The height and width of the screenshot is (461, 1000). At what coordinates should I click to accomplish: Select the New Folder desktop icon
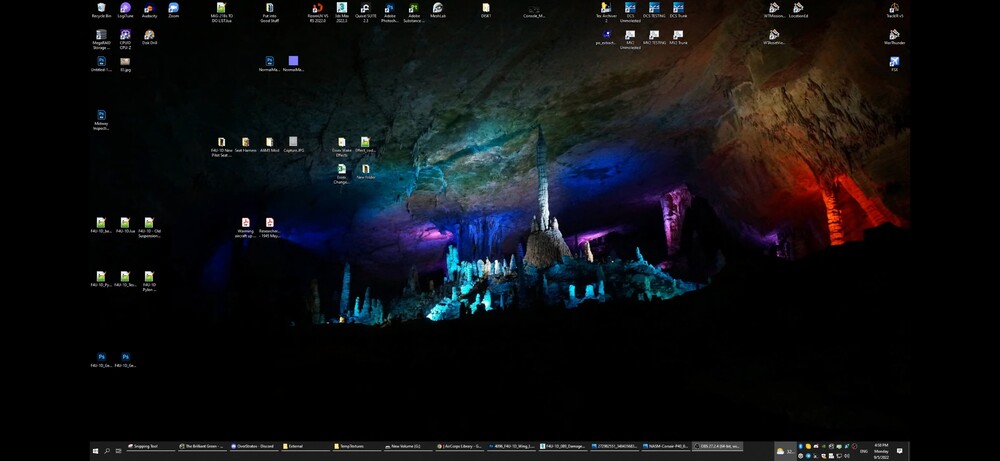[365, 172]
